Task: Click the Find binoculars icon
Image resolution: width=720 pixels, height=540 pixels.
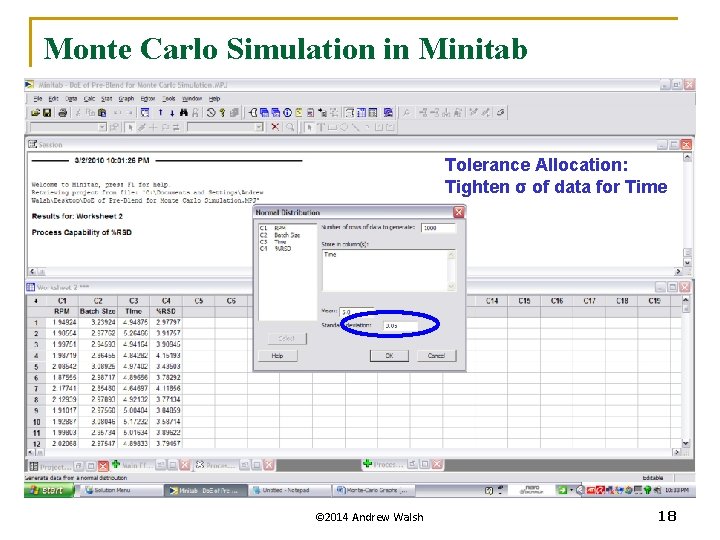Action: pyautogui.click(x=184, y=112)
